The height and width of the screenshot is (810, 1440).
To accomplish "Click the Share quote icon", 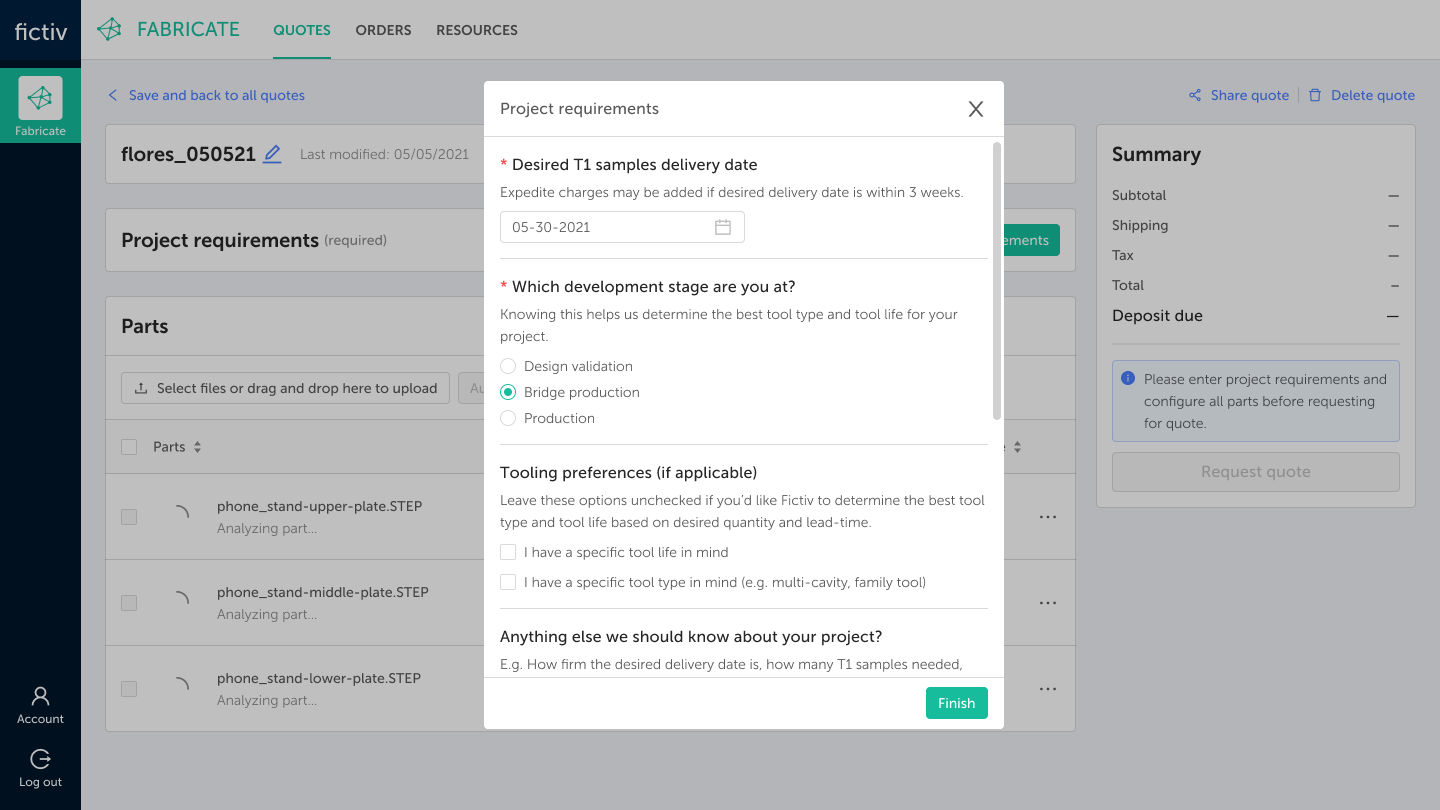I will coord(1195,95).
